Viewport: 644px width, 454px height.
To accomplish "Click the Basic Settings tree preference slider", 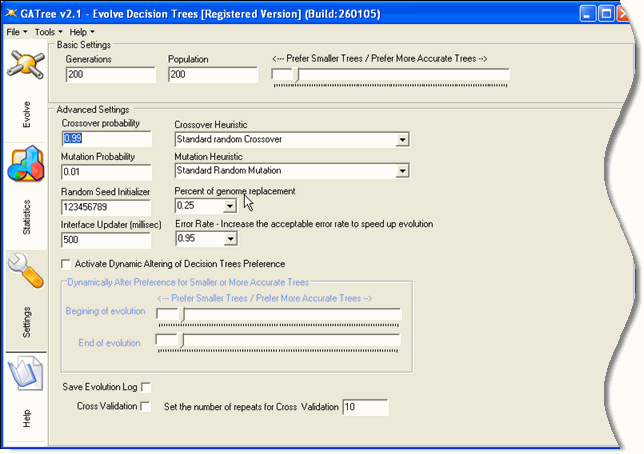I will [x=390, y=77].
